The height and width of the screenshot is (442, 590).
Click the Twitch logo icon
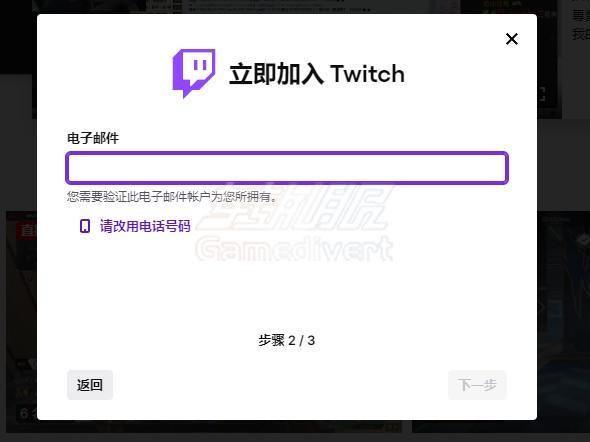(194, 73)
